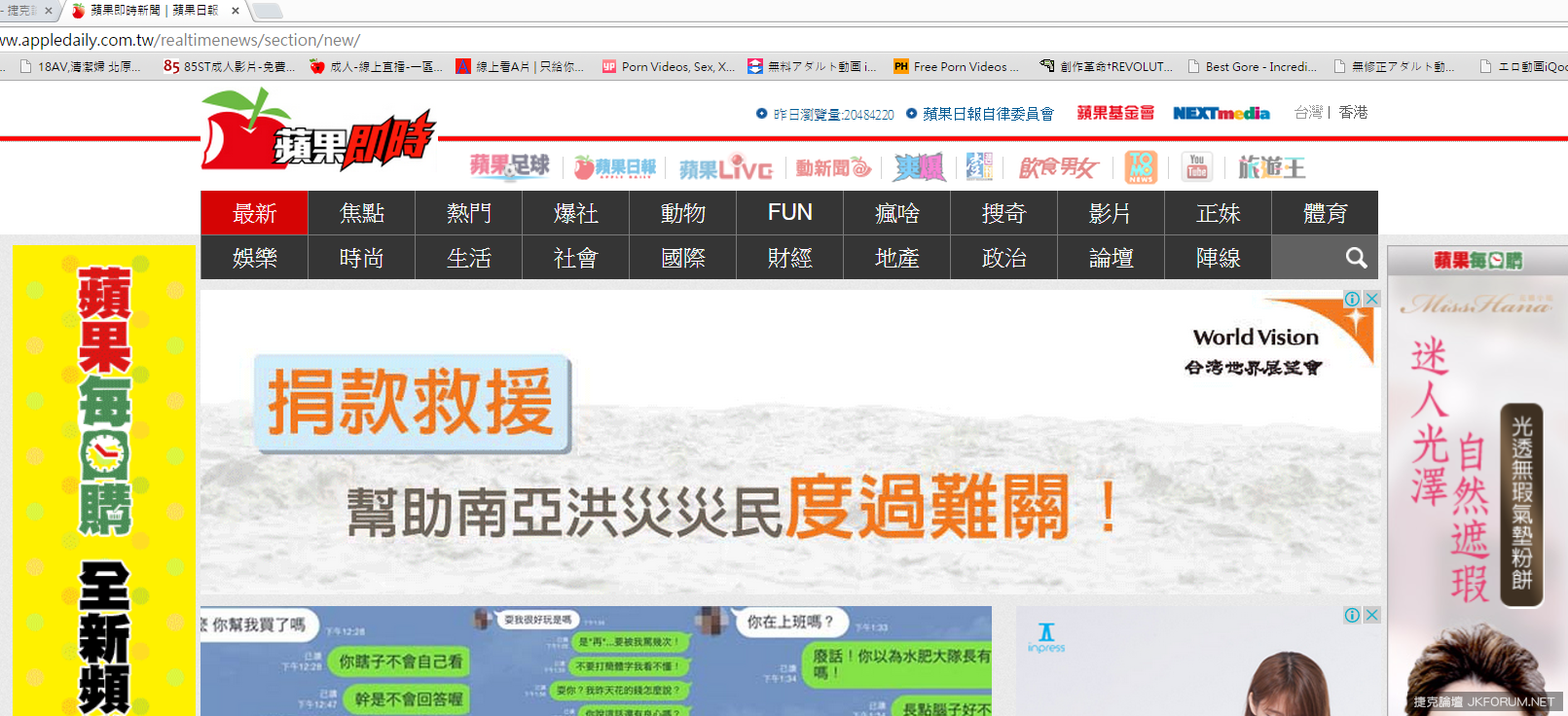This screenshot has width=1568, height=716.
Task: Open a new browser tab
Action: tap(267, 11)
